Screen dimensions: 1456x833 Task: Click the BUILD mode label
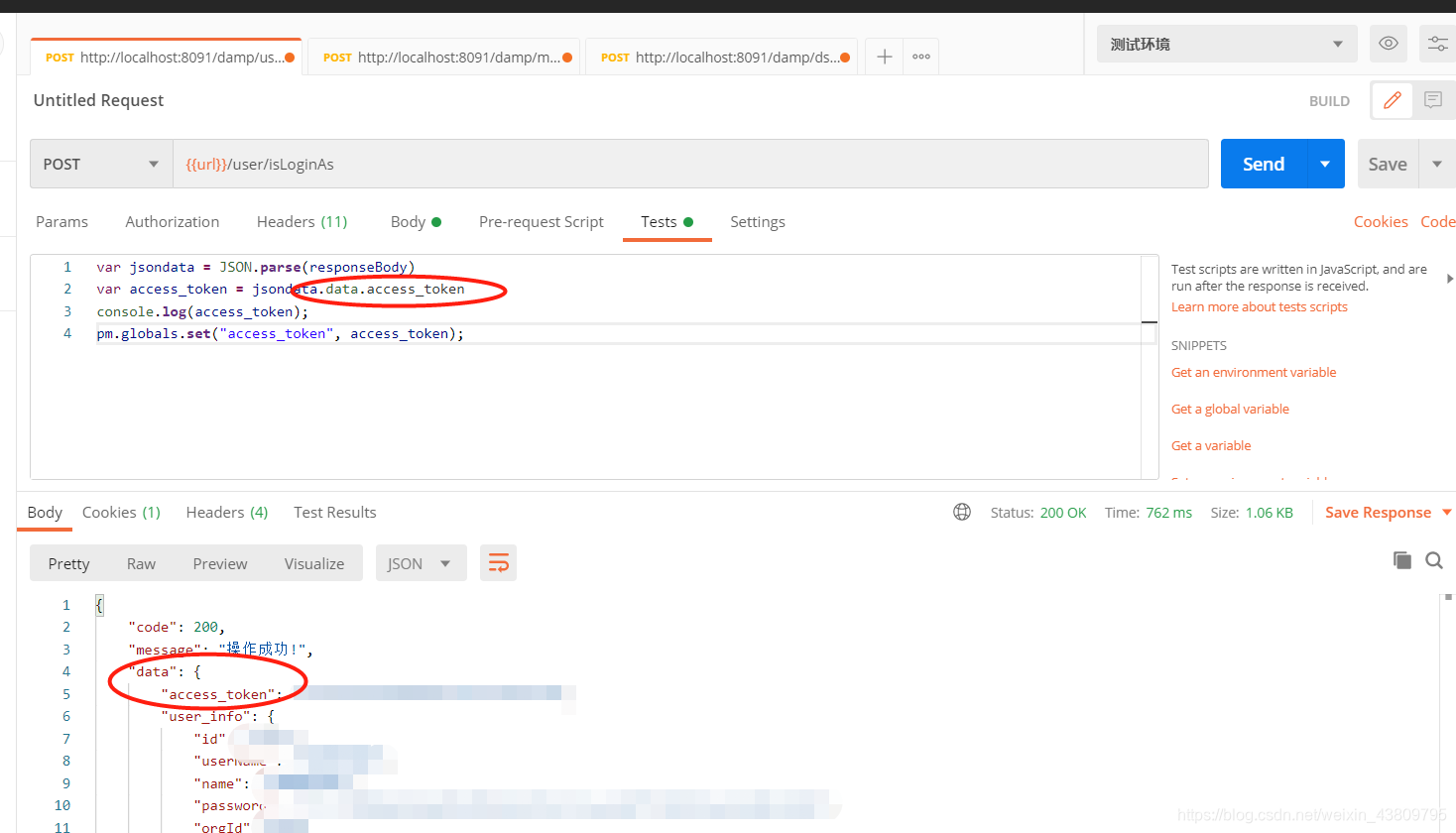coord(1329,101)
